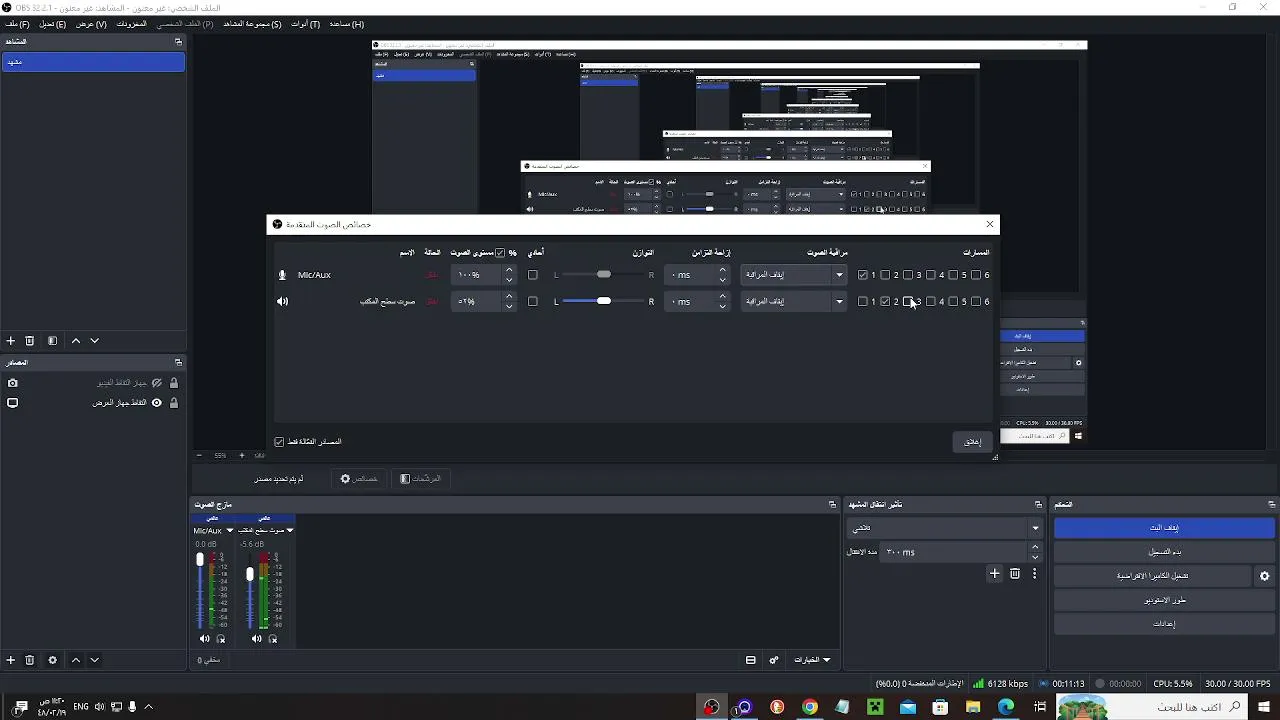Image resolution: width=1280 pixels, height=720 pixels.
Task: Open the View menu (V)
Action: click(x=91, y=24)
